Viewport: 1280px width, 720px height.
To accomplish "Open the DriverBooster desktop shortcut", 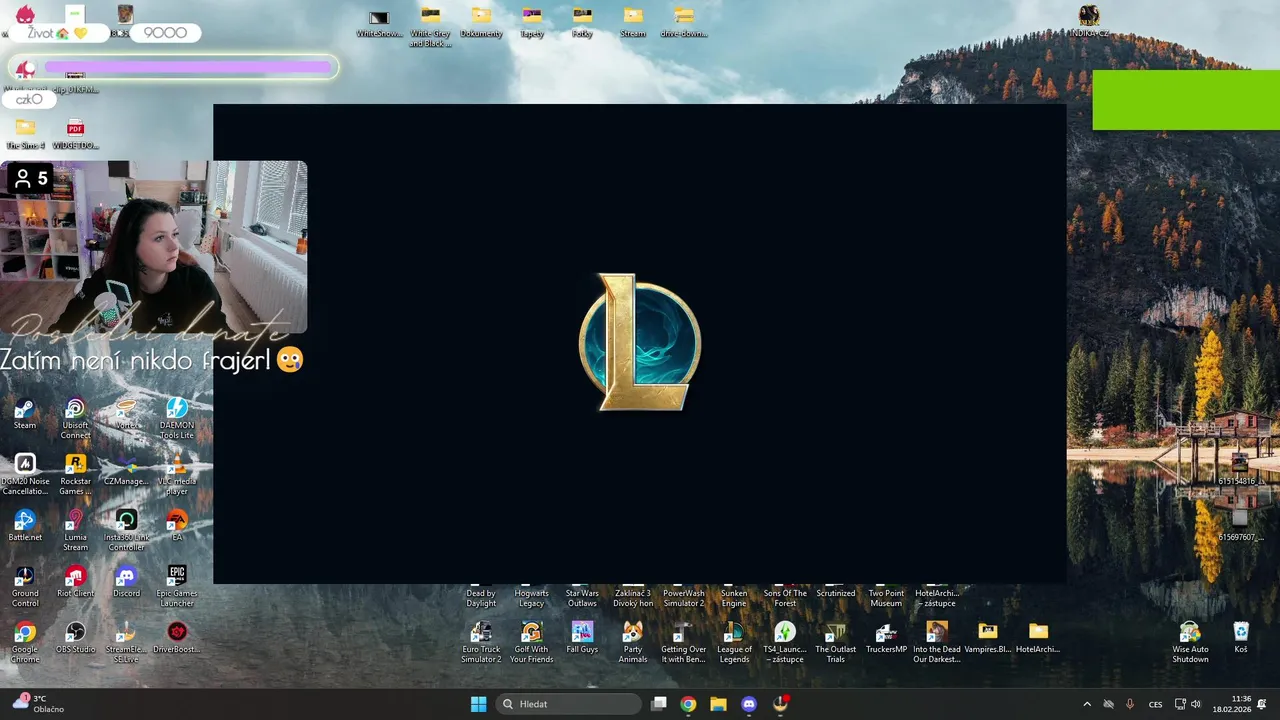I will tap(177, 638).
